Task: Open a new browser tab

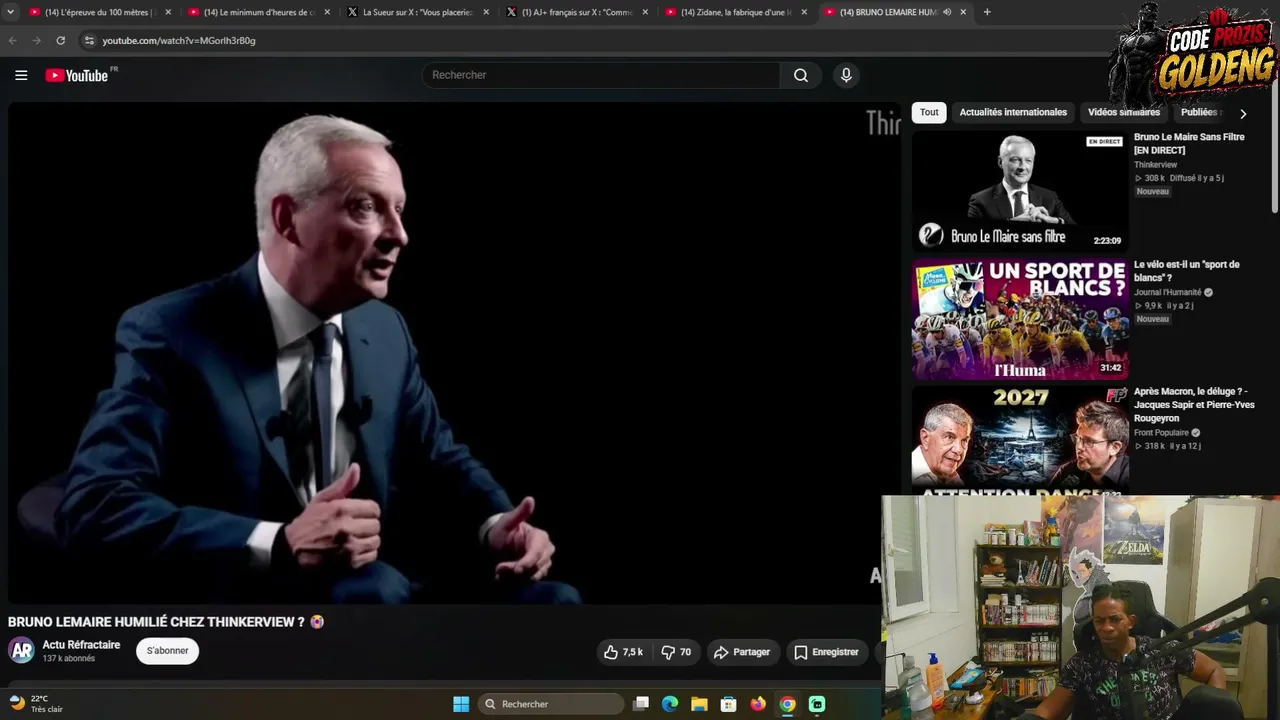Action: 987,12
